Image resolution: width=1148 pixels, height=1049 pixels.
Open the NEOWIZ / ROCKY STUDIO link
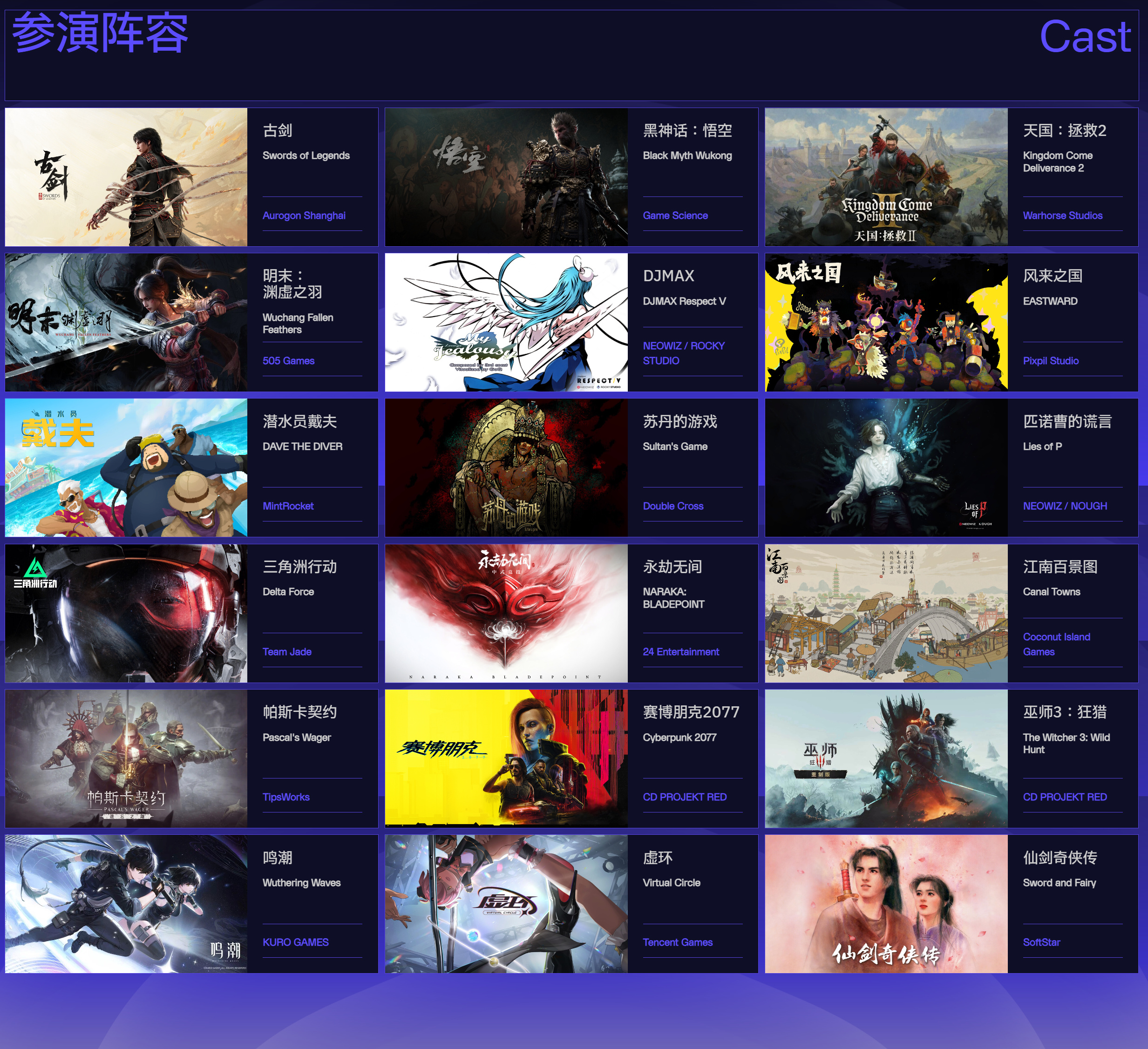(x=684, y=353)
